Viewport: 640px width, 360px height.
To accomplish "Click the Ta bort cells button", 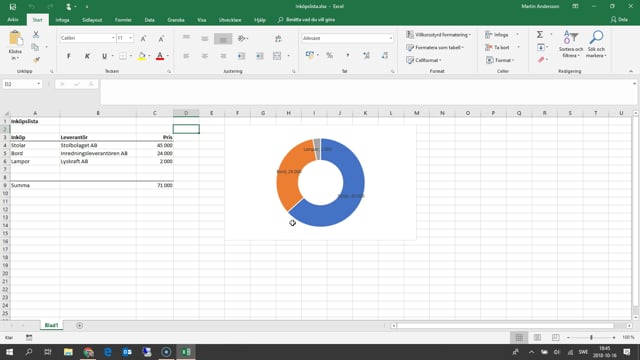I will pos(497,47).
